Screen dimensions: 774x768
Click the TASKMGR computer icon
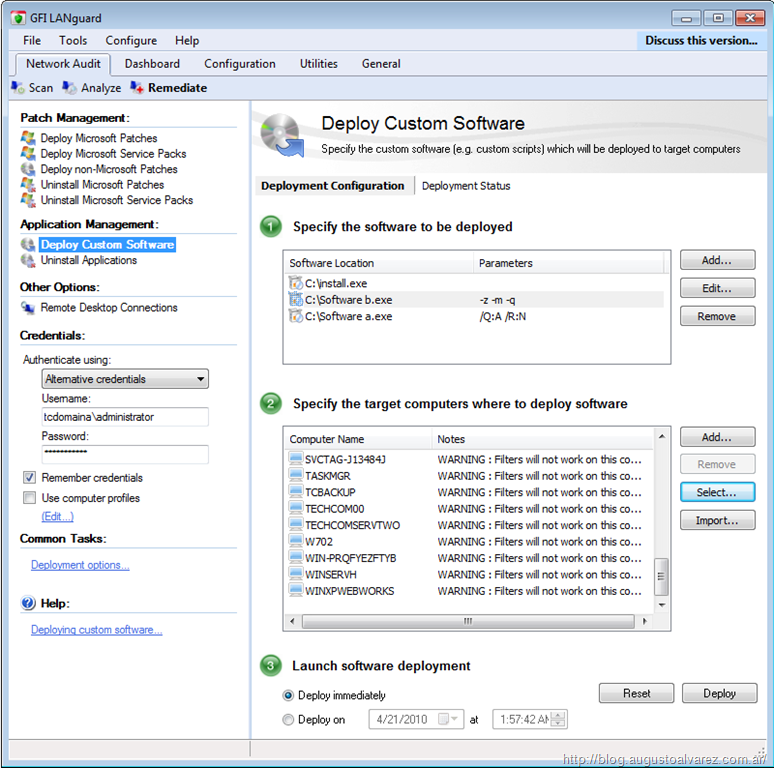pos(296,476)
